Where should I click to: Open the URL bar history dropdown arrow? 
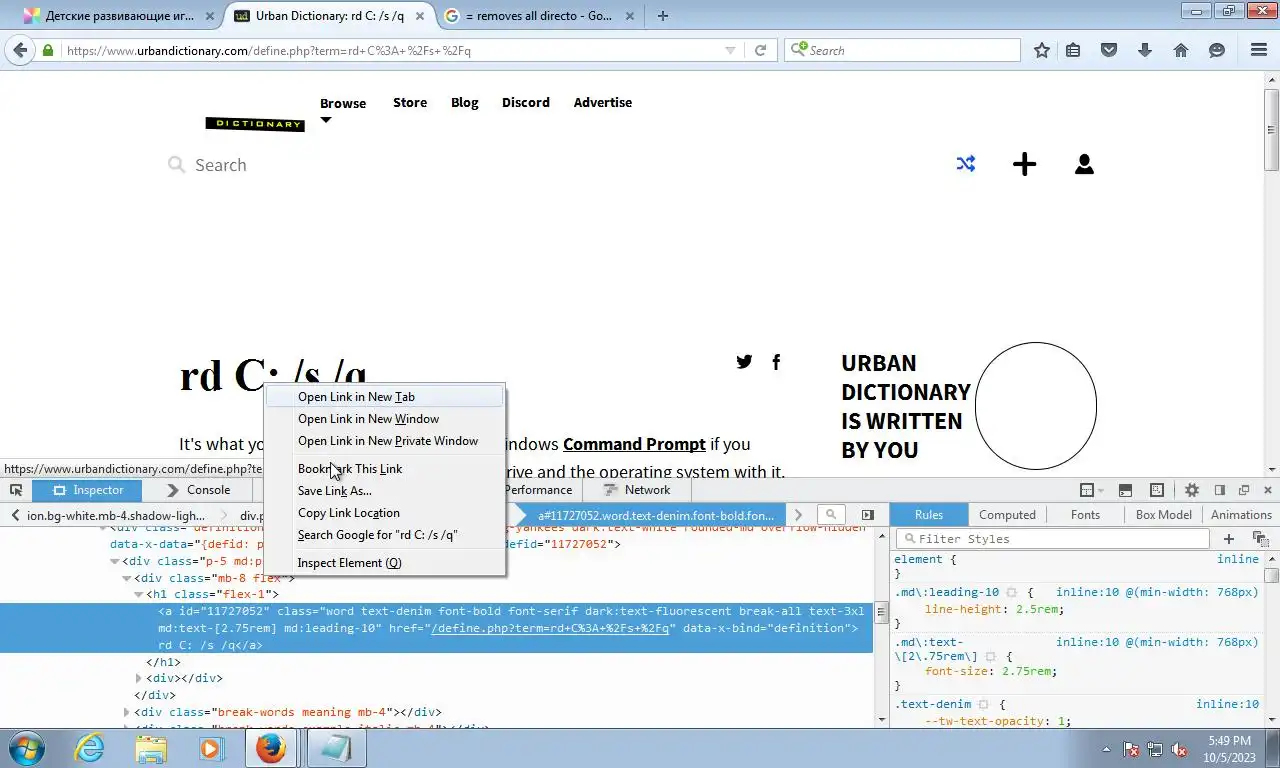point(730,50)
